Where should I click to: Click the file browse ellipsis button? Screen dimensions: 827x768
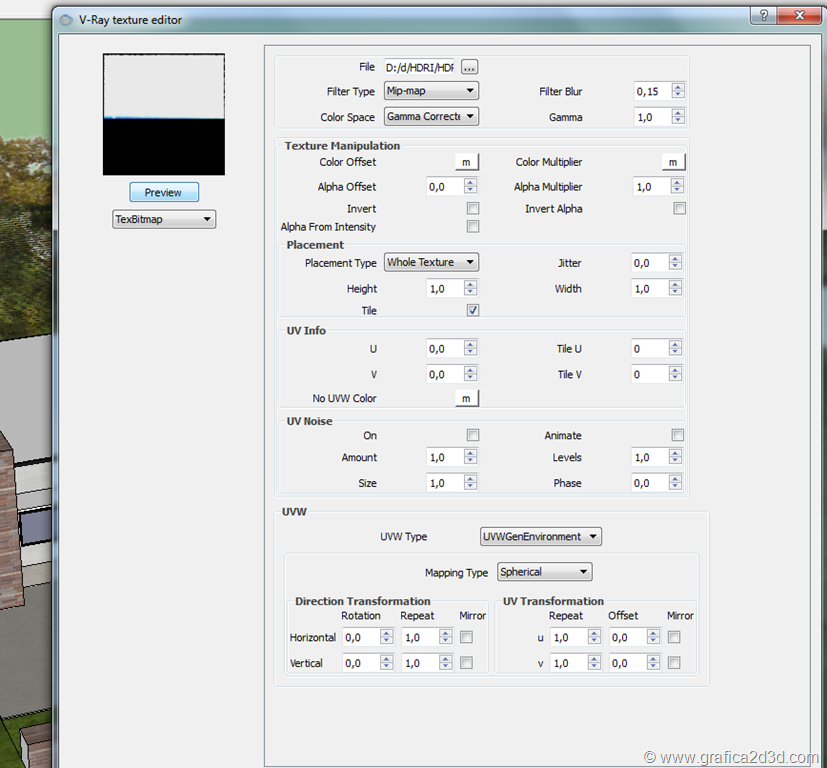(x=469, y=67)
